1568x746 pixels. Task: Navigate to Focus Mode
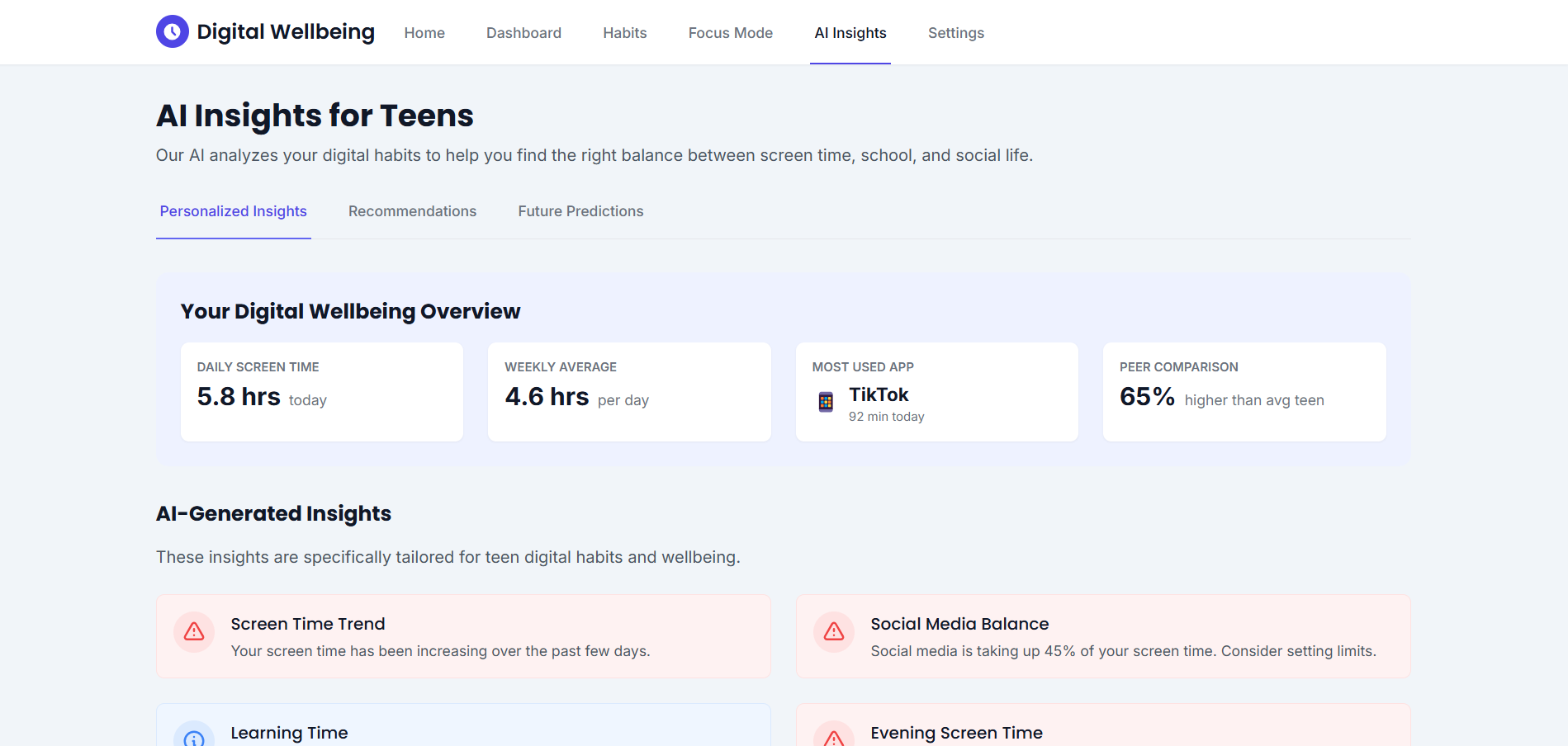tap(730, 33)
